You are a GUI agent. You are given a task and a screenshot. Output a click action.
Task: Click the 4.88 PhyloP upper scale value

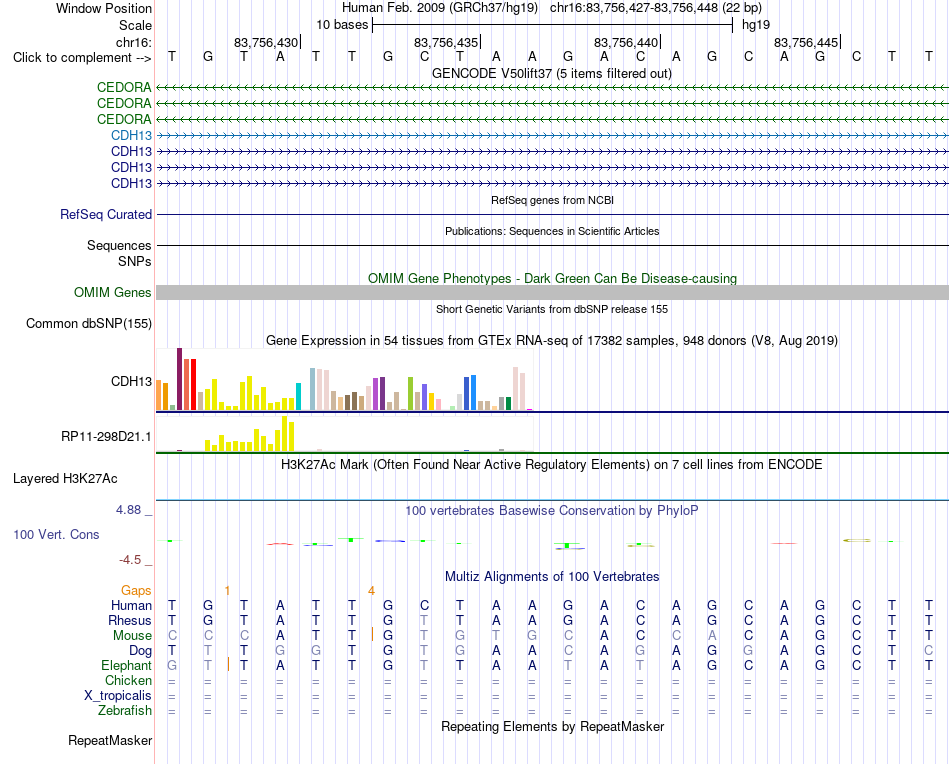[x=128, y=510]
